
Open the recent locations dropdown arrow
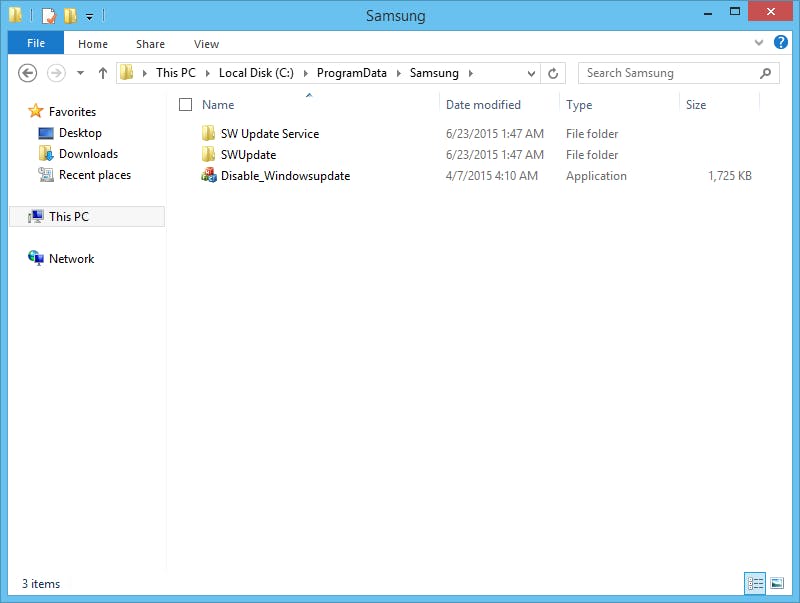(80, 73)
